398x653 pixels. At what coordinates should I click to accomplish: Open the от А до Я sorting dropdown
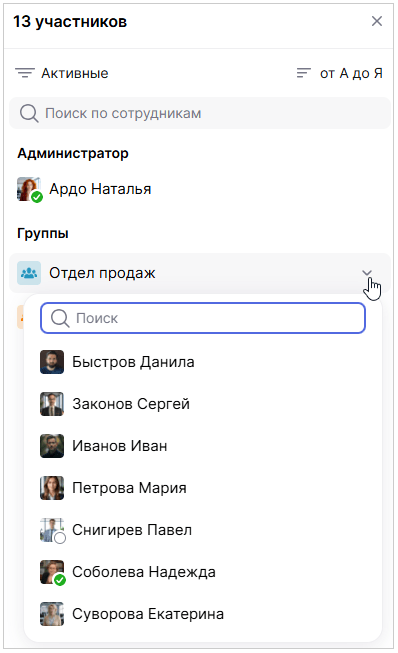[339, 73]
